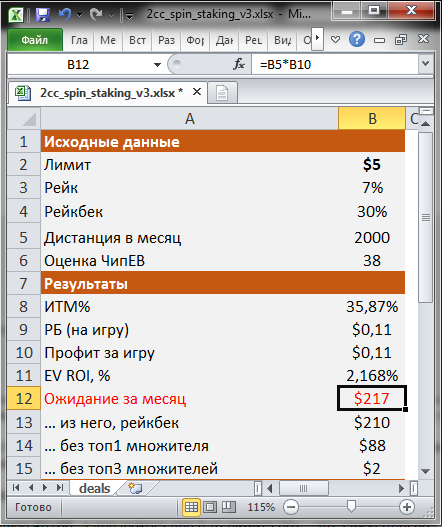Click the vertical scrollbar down arrow
The height and width of the screenshot is (527, 442).
click(x=426, y=471)
